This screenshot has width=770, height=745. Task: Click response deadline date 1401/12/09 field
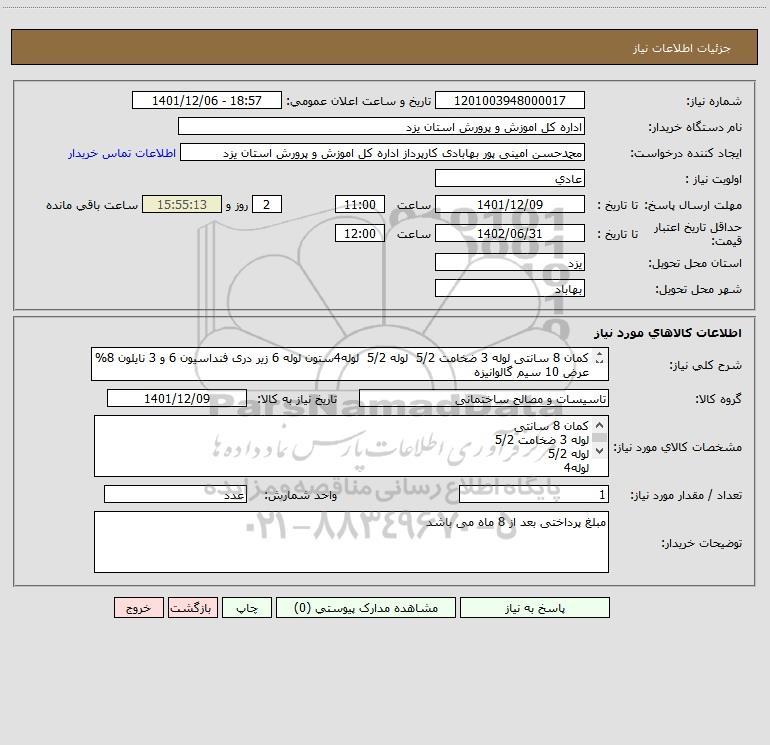coord(510,204)
